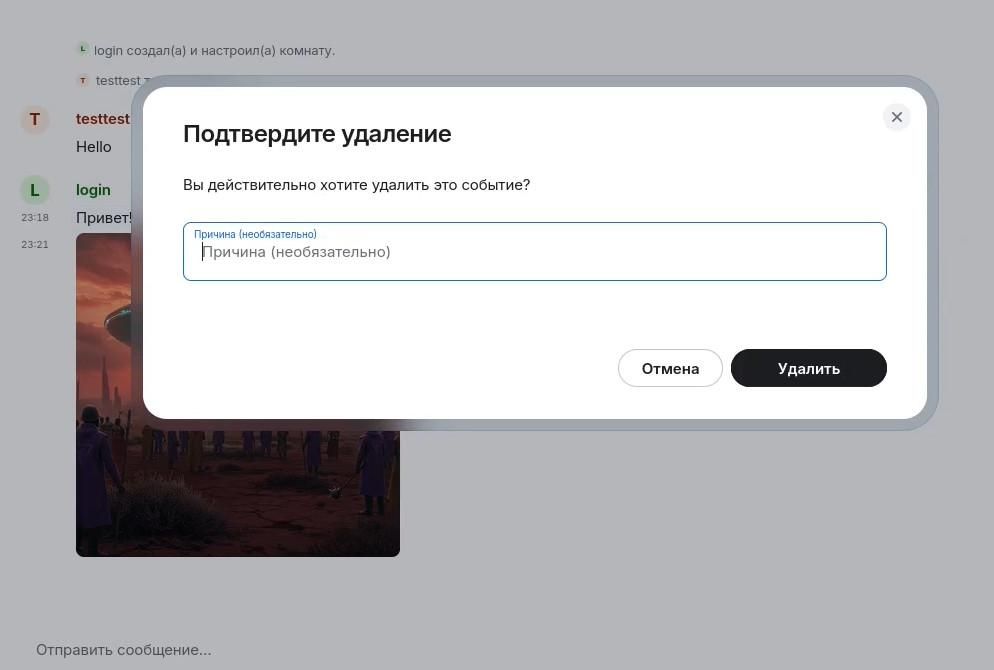The width and height of the screenshot is (994, 670).
Task: Open the sci-fi landscape image attachment
Action: 237,490
